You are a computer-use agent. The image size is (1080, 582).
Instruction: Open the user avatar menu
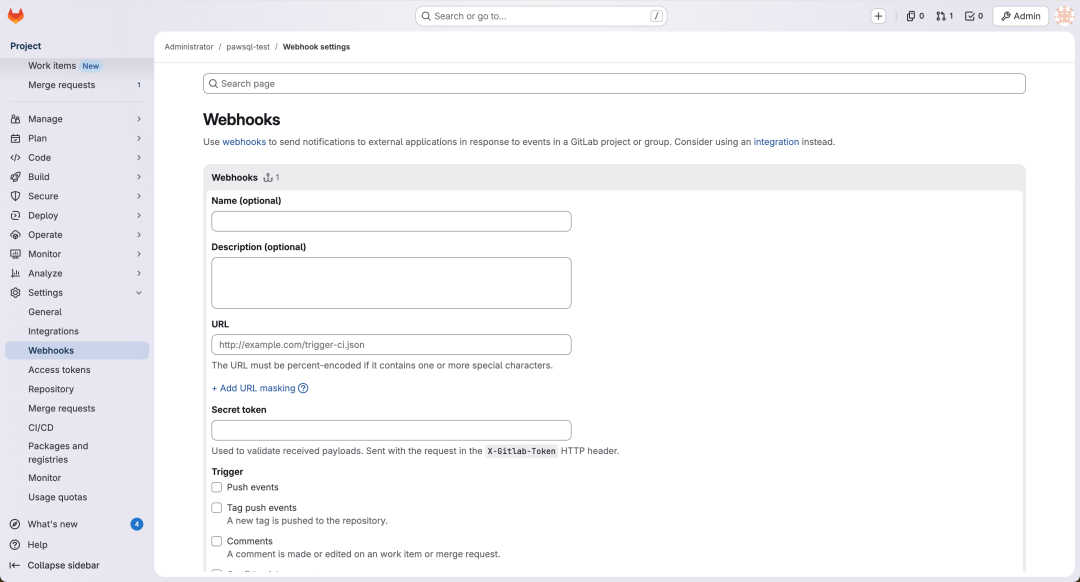[x=1064, y=16]
